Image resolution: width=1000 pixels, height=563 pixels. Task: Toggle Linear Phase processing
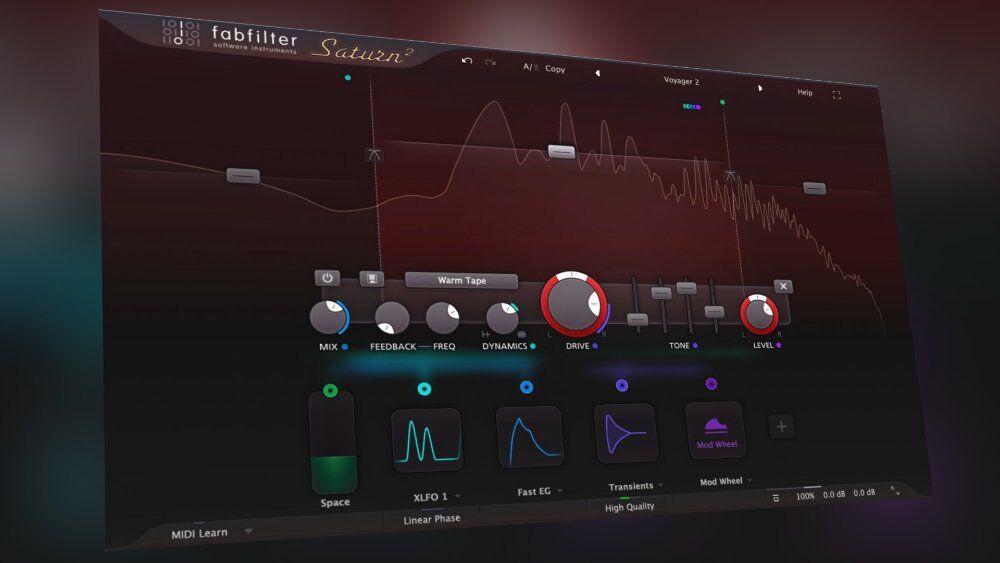tap(432, 519)
